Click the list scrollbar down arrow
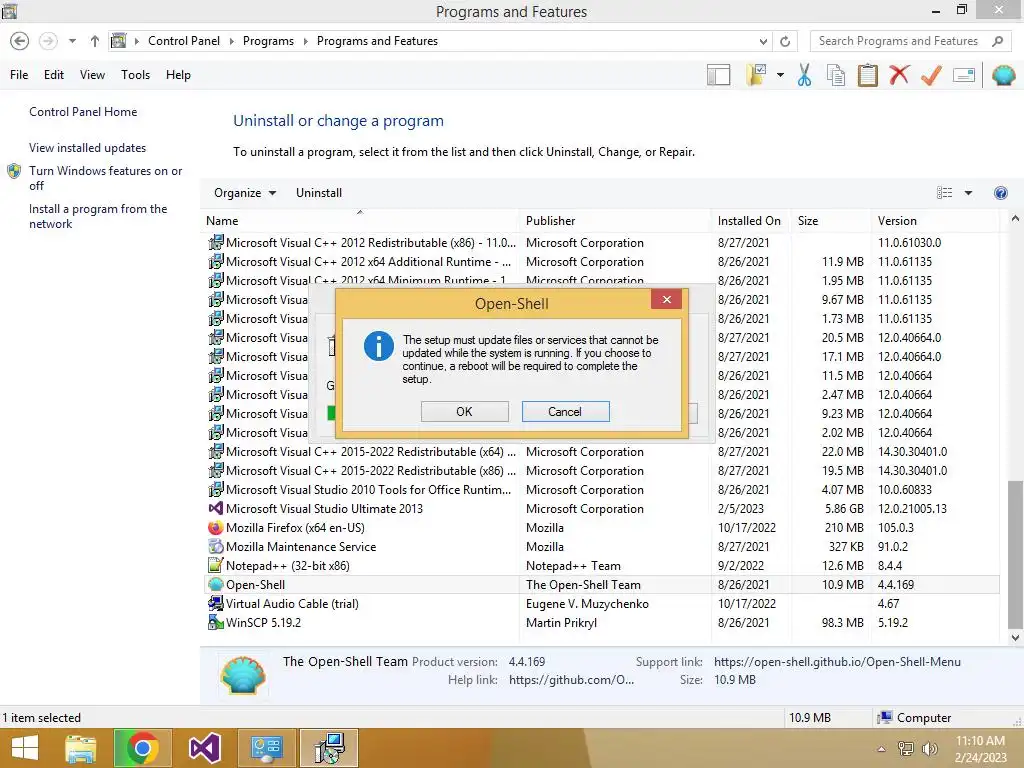 coord(1015,638)
